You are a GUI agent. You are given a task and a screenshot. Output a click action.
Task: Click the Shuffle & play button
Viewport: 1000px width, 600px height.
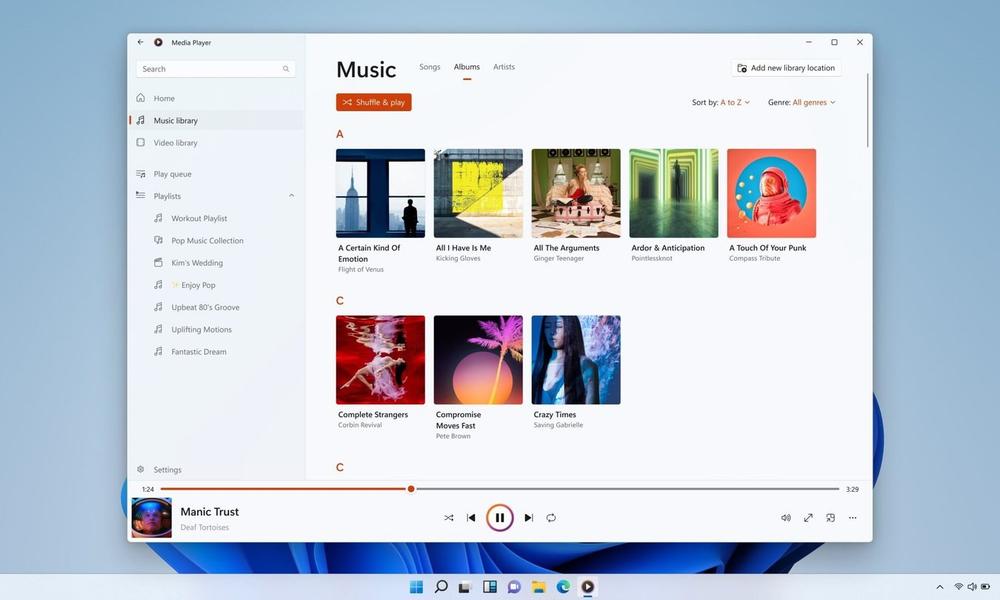(x=374, y=102)
